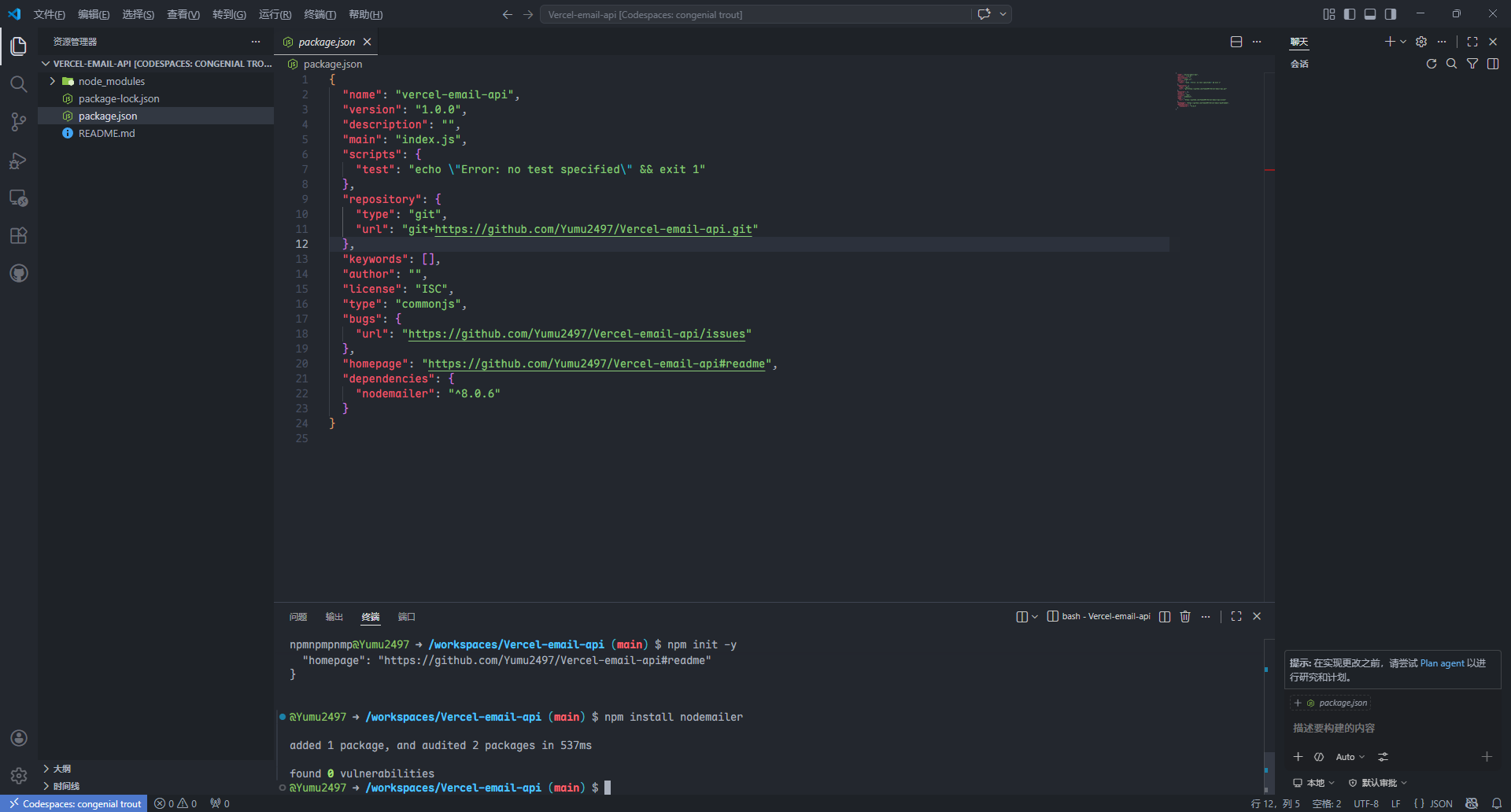Open the 终端 menu in menu bar
Viewport: 1511px width, 812px height.
pyautogui.click(x=320, y=14)
